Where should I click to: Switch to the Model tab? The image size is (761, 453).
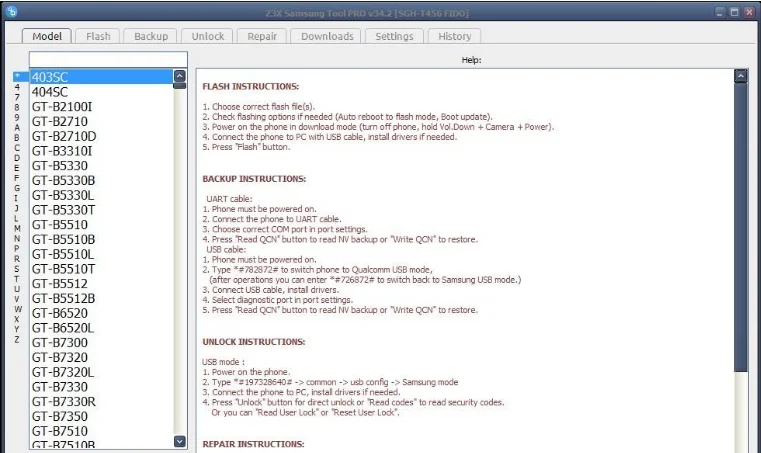[x=47, y=36]
